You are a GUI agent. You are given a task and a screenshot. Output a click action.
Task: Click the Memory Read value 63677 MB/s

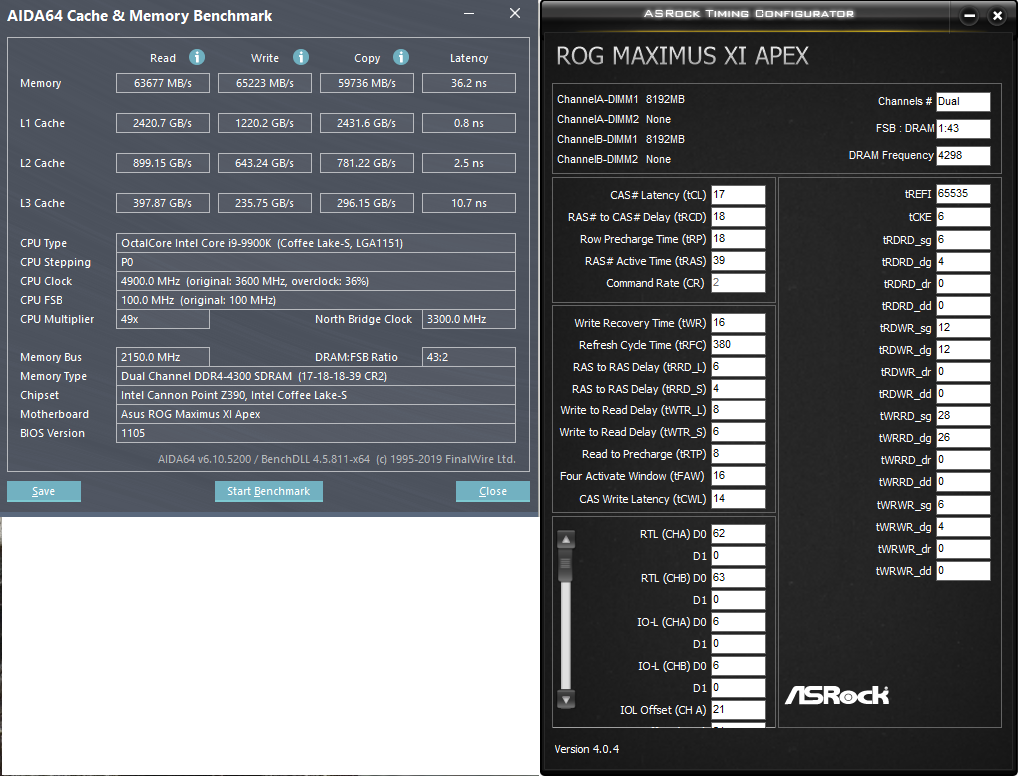[163, 83]
